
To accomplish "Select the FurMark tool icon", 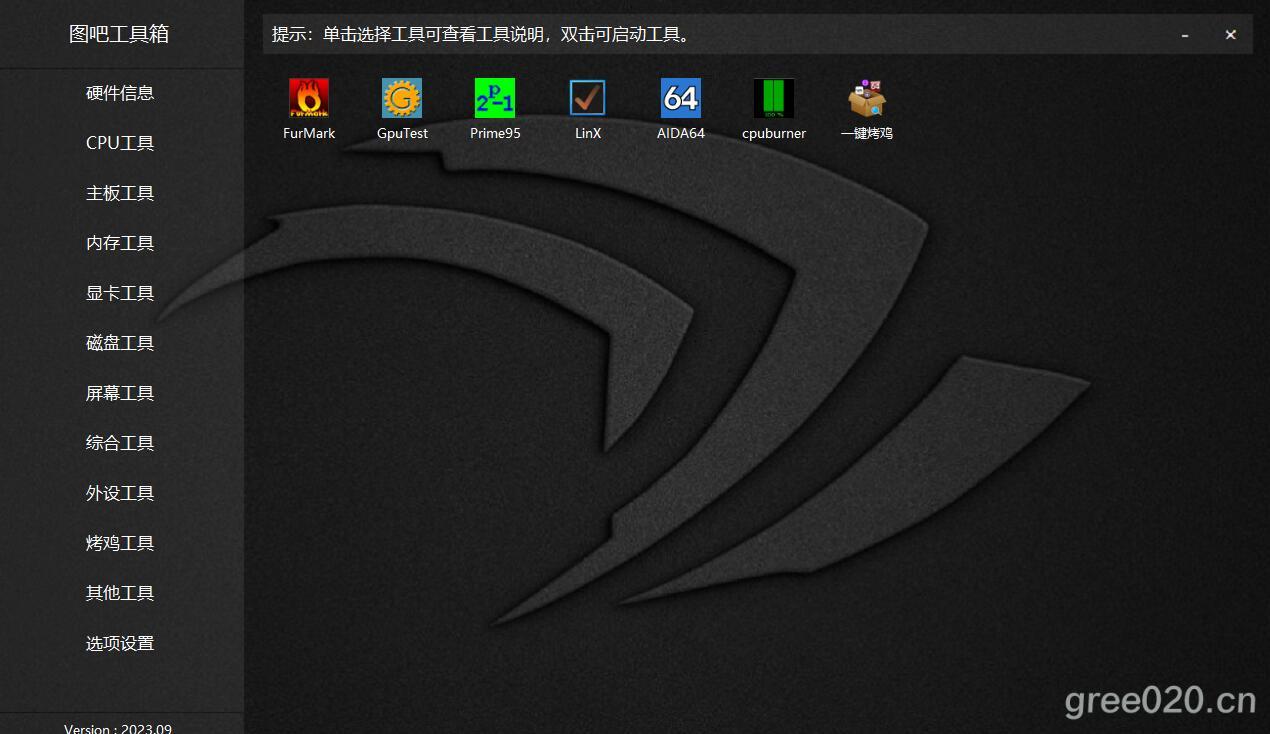I will [x=308, y=98].
